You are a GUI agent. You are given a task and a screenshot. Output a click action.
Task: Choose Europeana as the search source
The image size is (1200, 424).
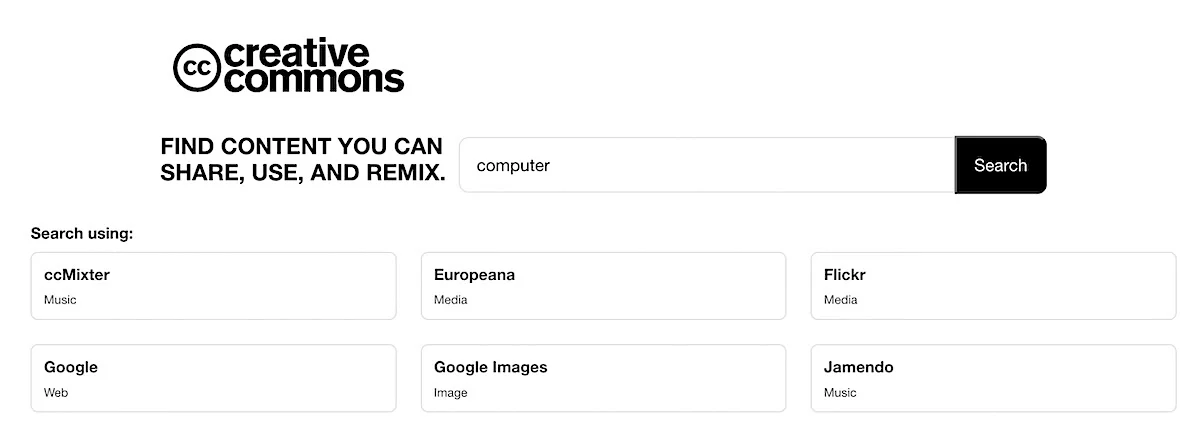pos(603,286)
